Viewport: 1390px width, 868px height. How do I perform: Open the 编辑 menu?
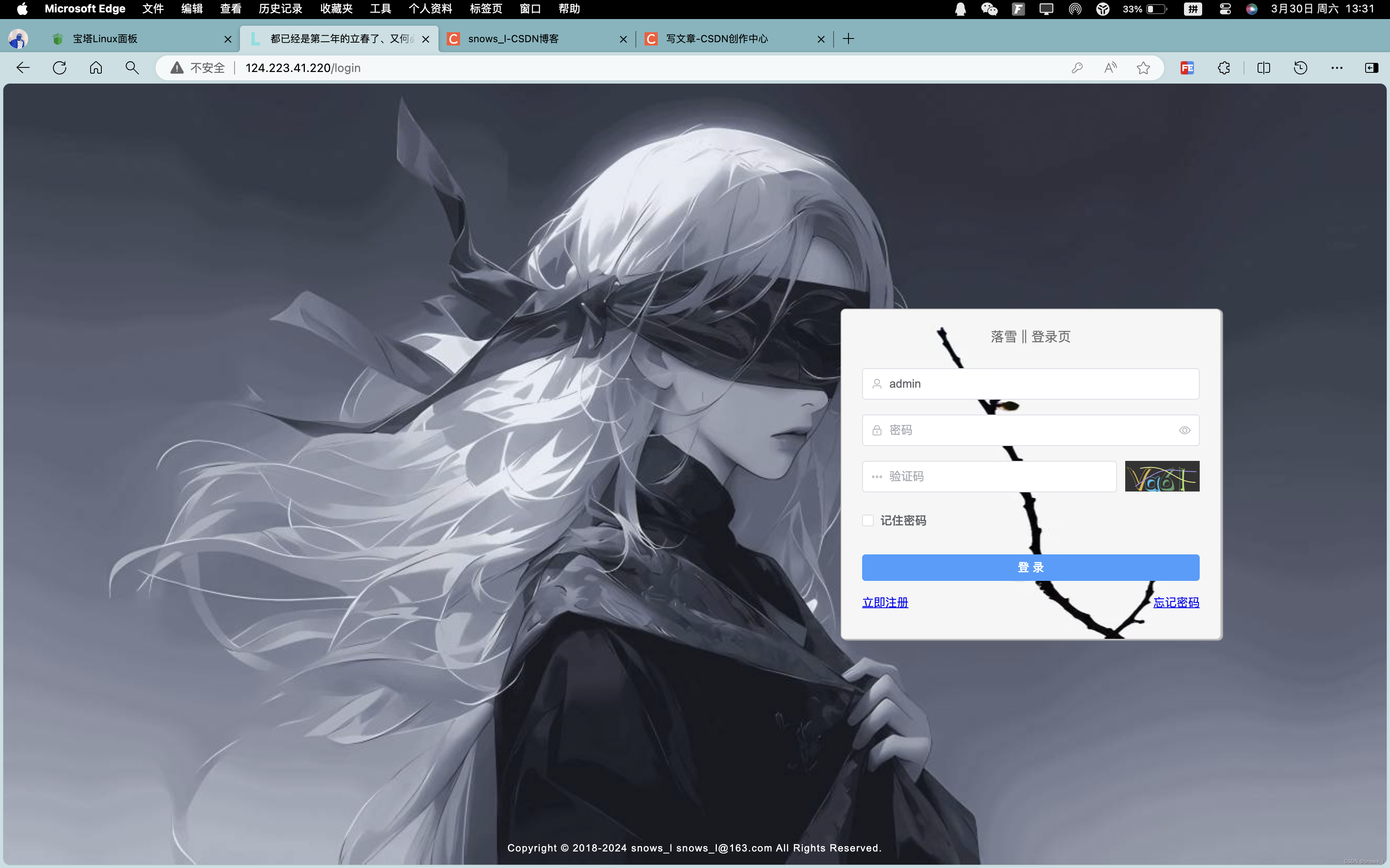tap(192, 9)
